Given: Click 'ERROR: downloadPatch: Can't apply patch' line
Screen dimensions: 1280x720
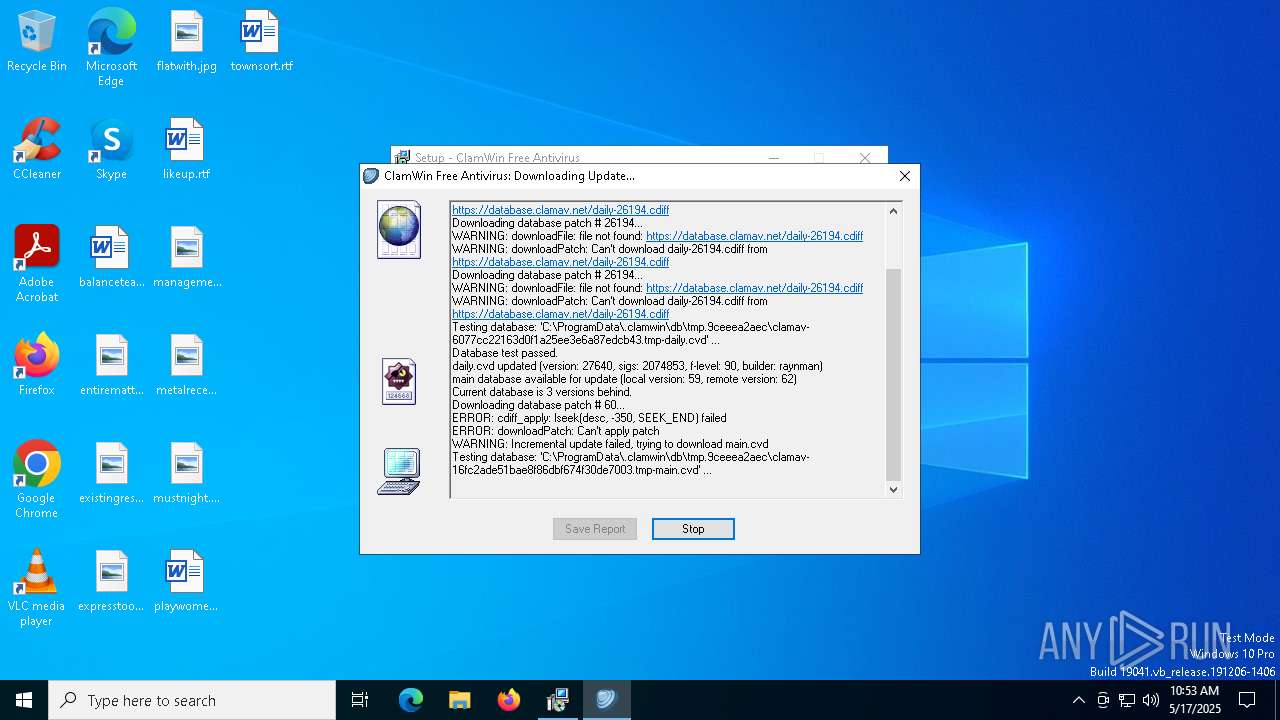Looking at the screenshot, I should tap(555, 431).
